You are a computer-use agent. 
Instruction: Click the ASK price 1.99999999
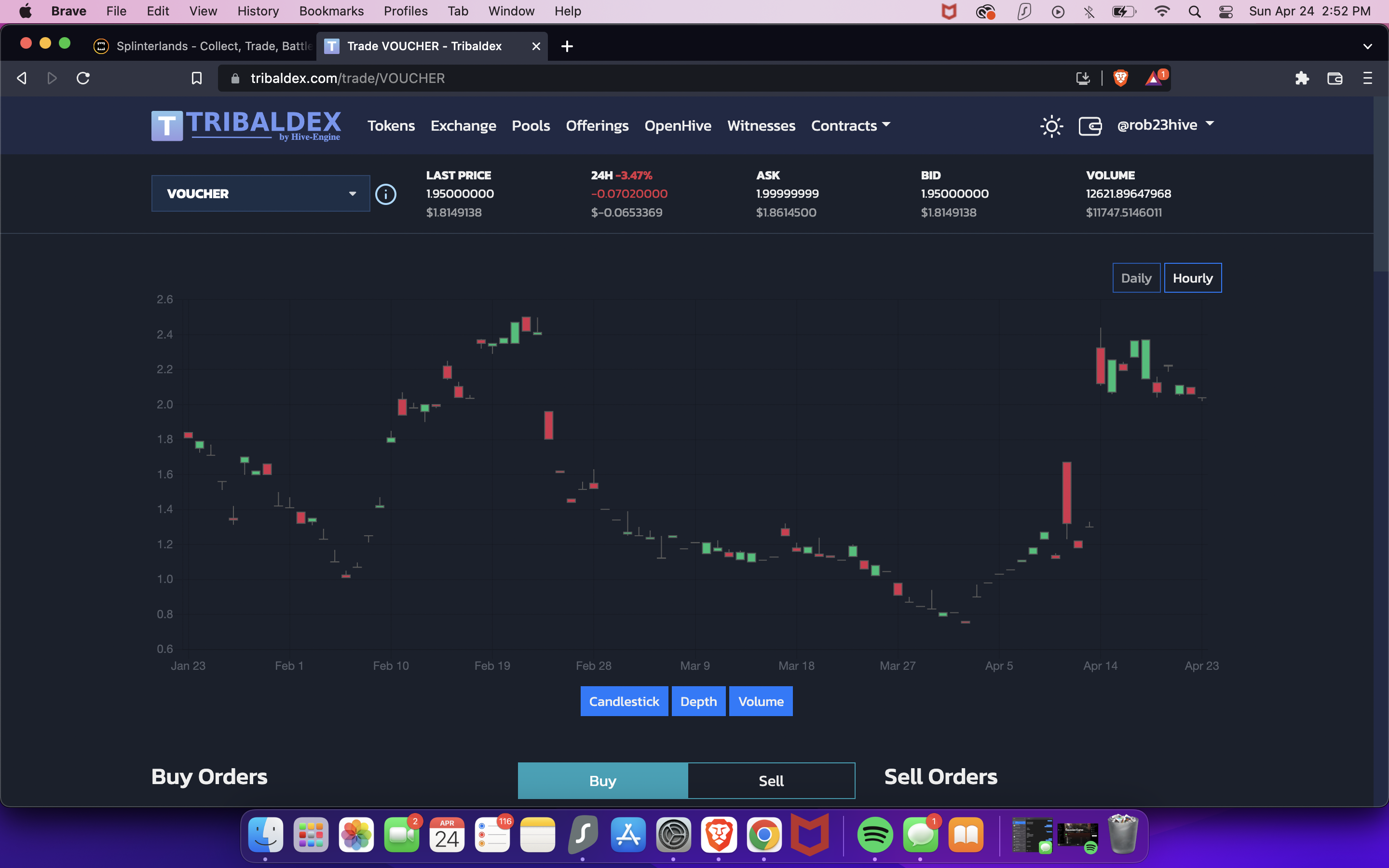tap(787, 193)
